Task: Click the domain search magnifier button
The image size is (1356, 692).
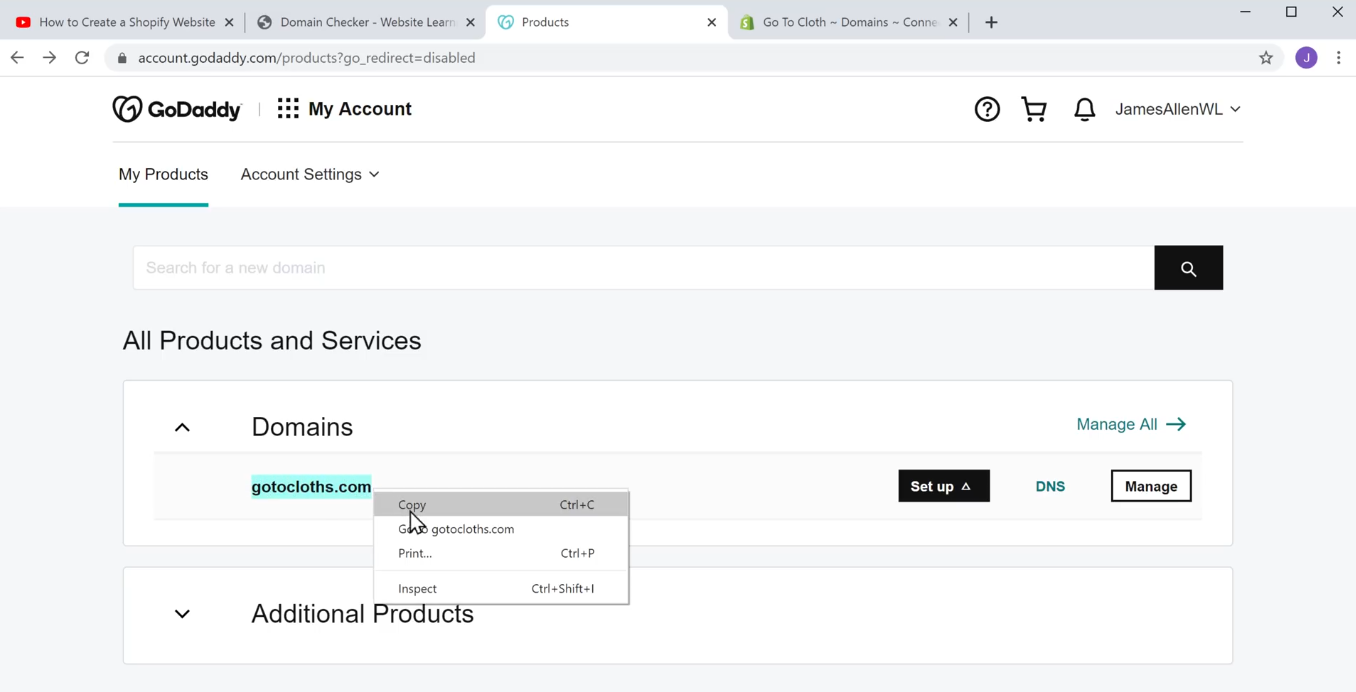Action: pos(1188,268)
